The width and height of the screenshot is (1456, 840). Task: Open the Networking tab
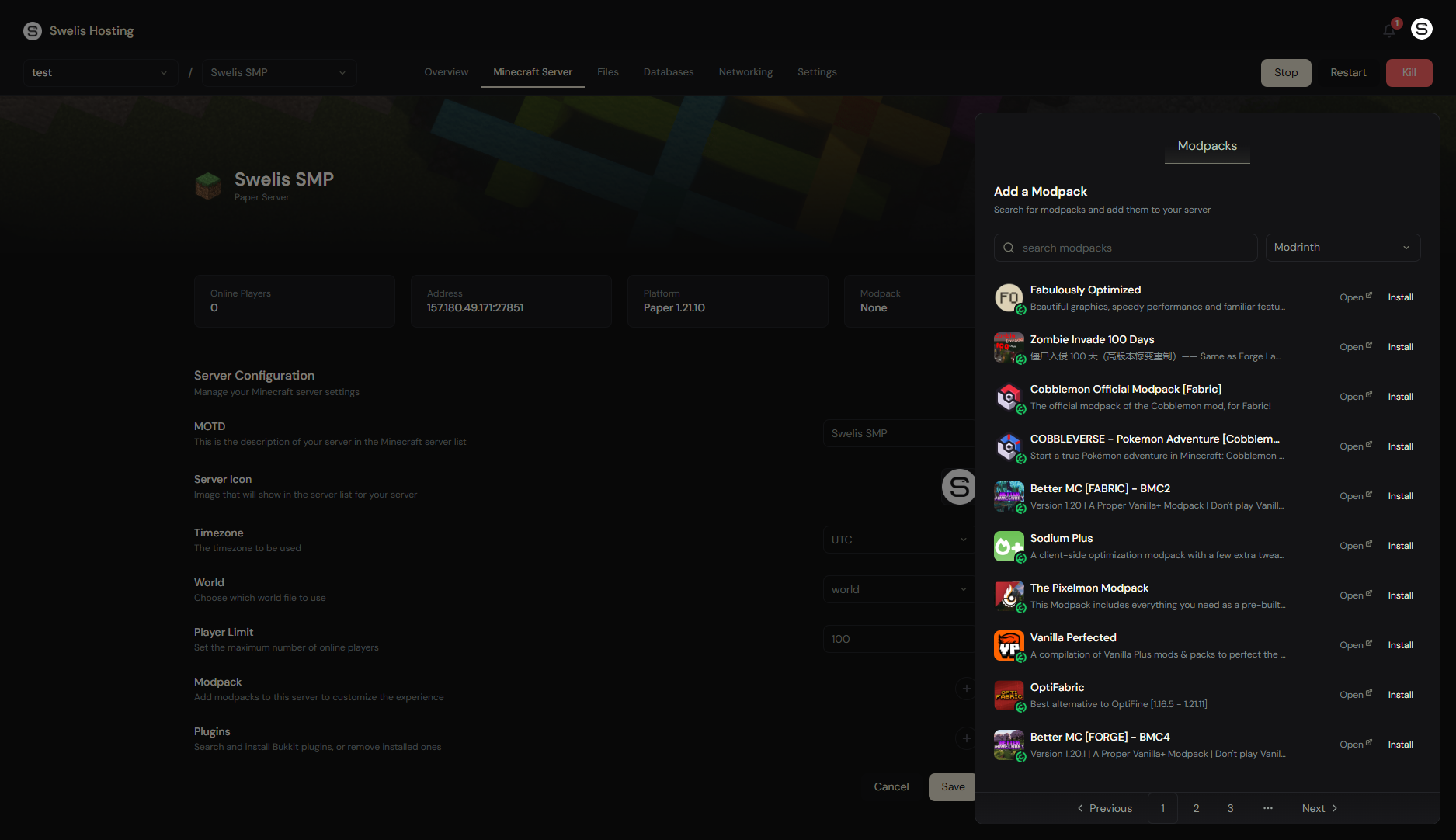point(745,71)
